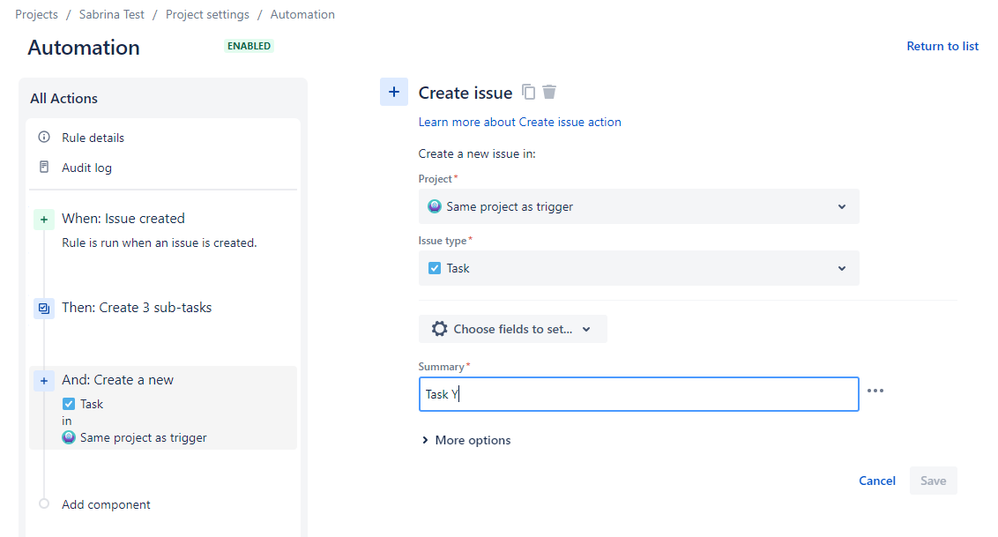
Task: Navigate to Project settings breadcrumb
Action: click(x=207, y=14)
